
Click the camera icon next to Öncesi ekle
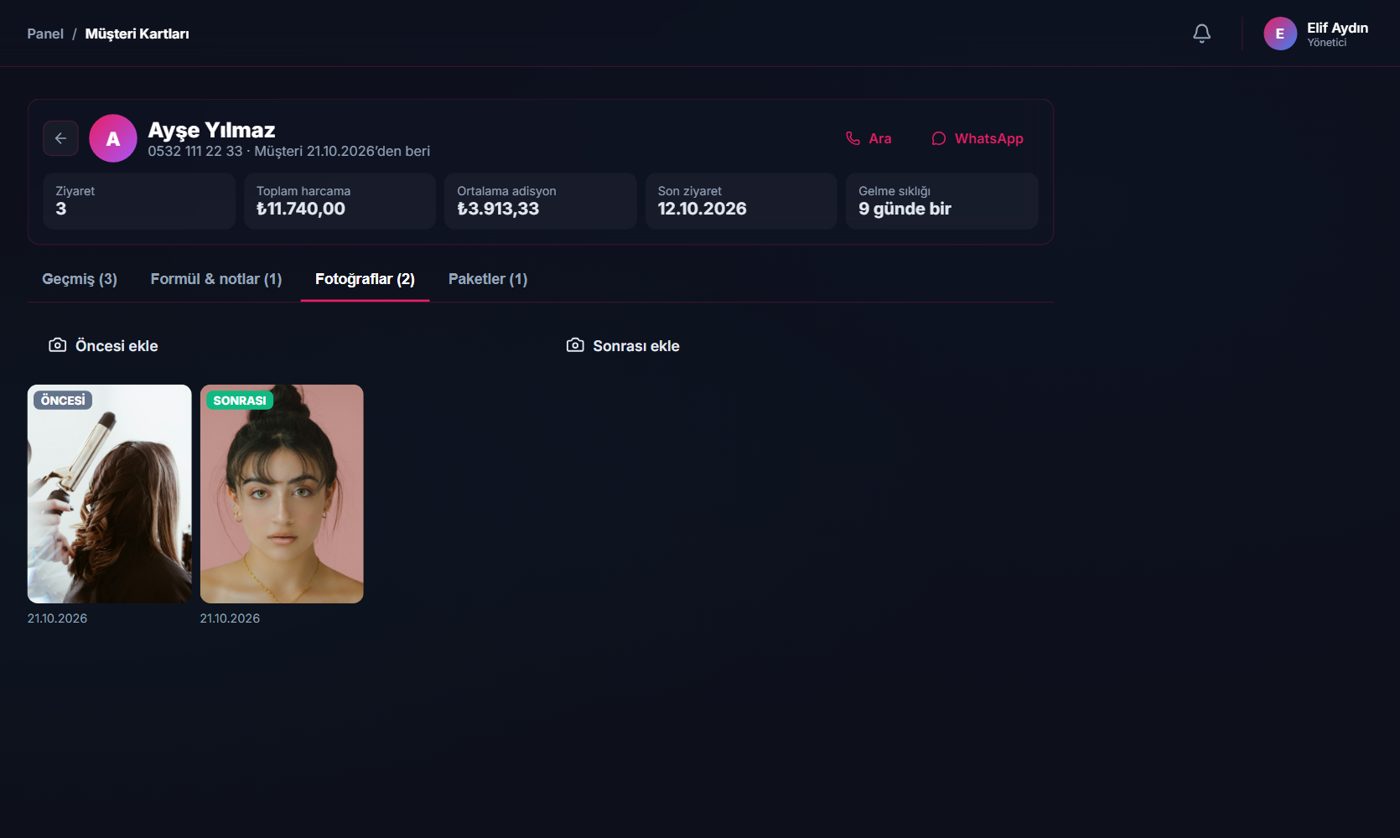point(58,345)
